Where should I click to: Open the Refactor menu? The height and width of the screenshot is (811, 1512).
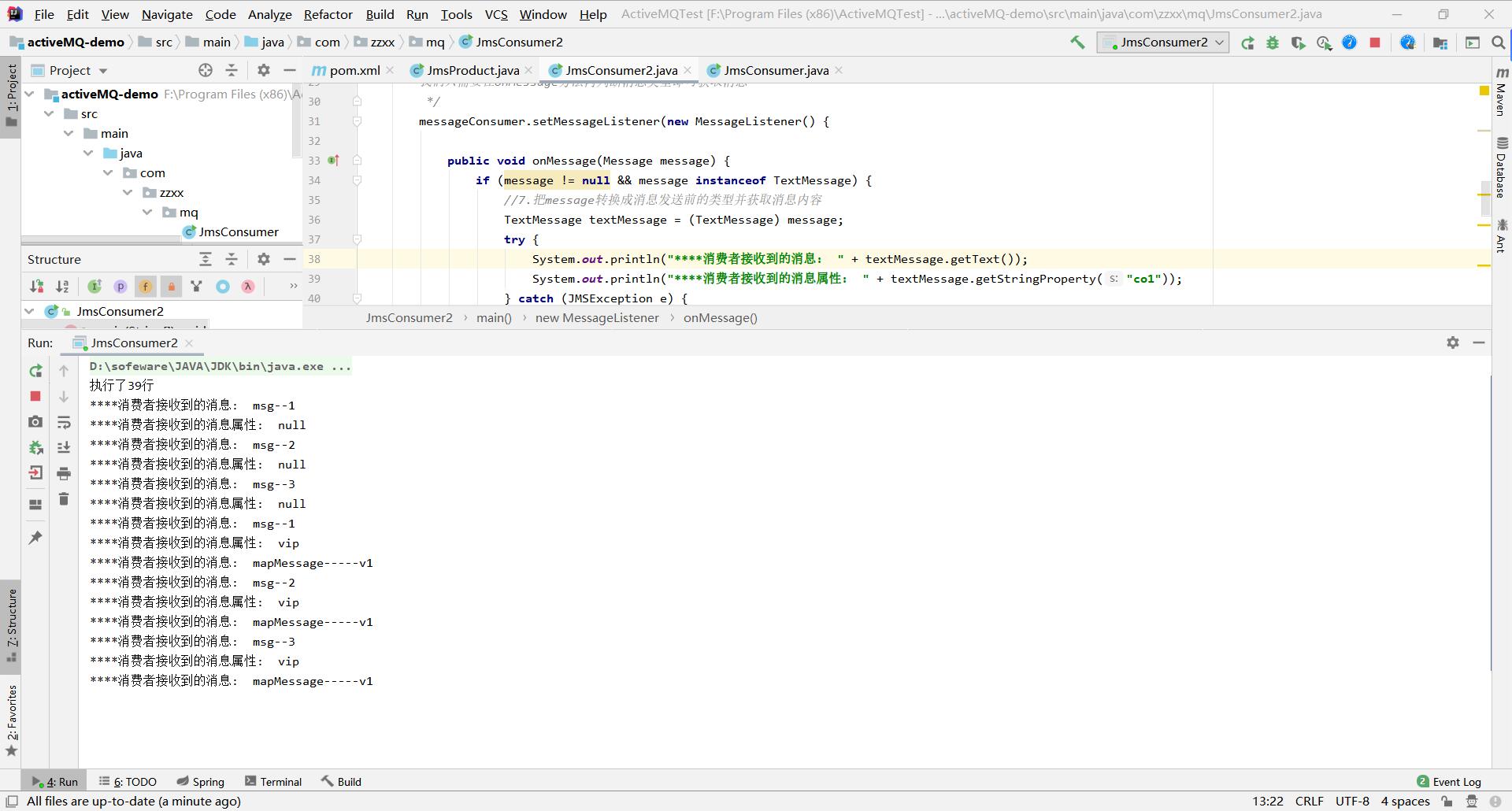tap(328, 14)
